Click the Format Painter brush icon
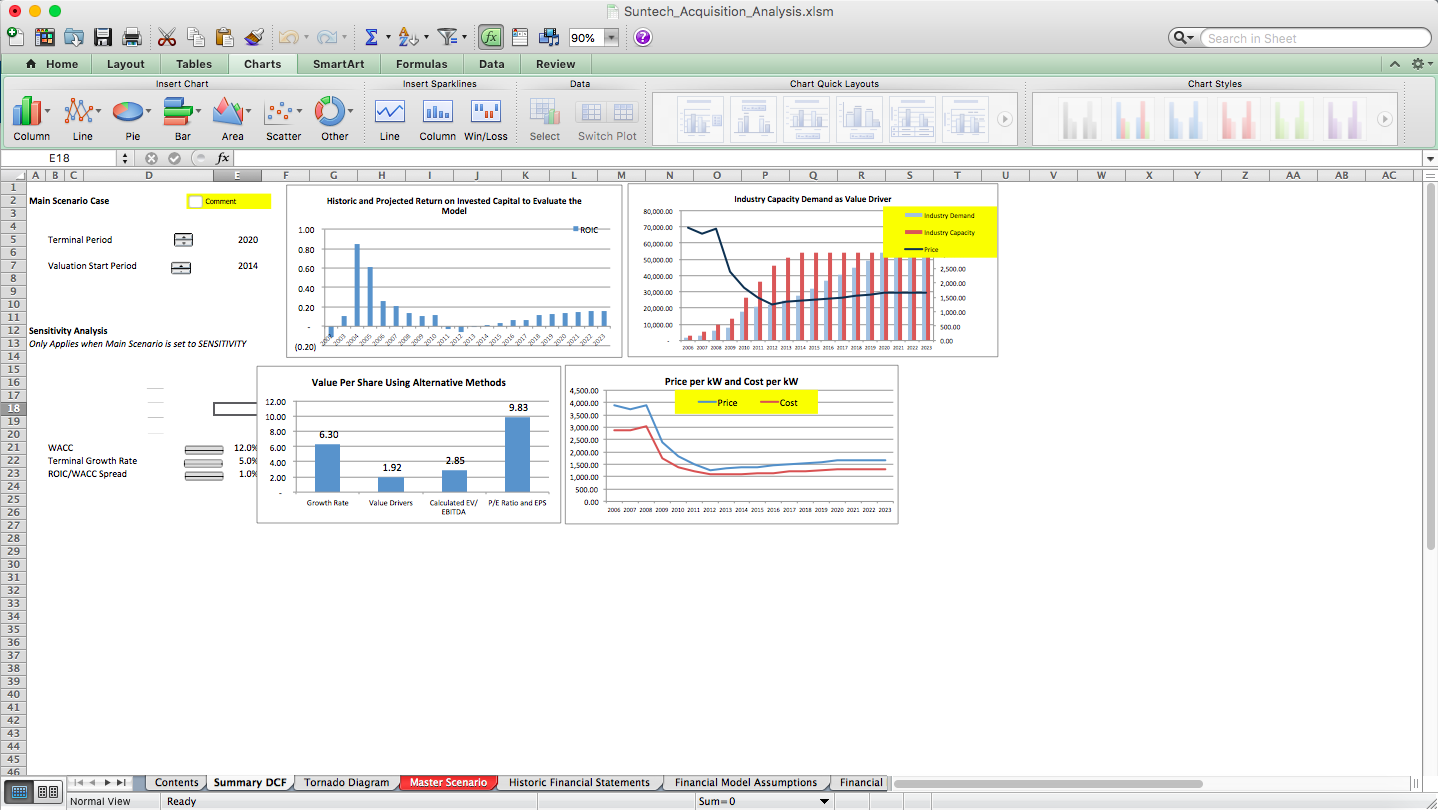 [253, 36]
